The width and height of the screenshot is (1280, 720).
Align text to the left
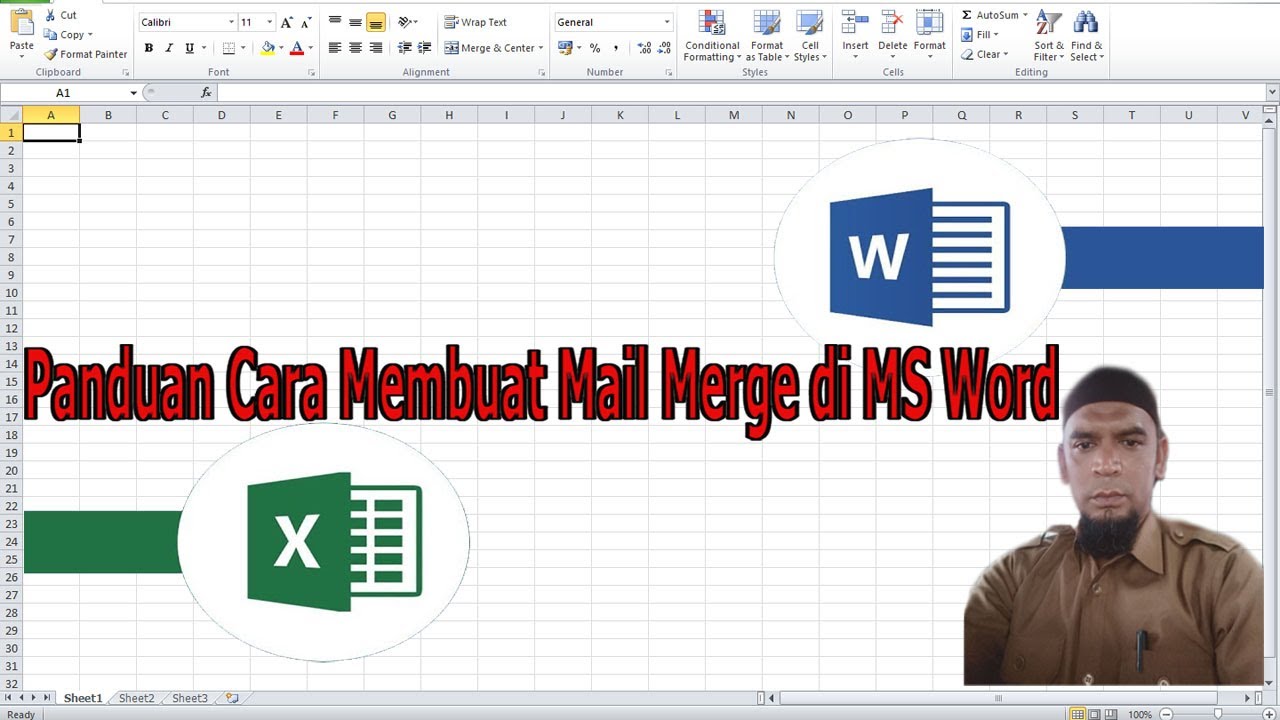[335, 48]
